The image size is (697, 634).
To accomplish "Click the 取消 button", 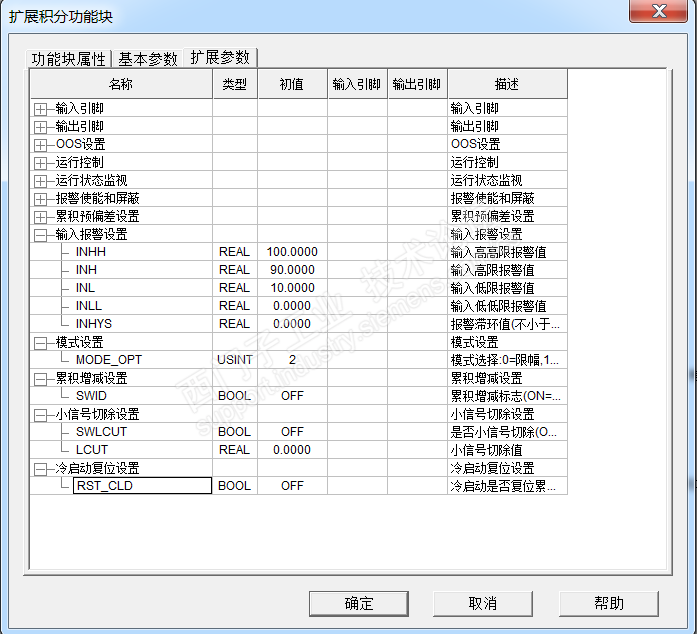I will pyautogui.click(x=483, y=603).
